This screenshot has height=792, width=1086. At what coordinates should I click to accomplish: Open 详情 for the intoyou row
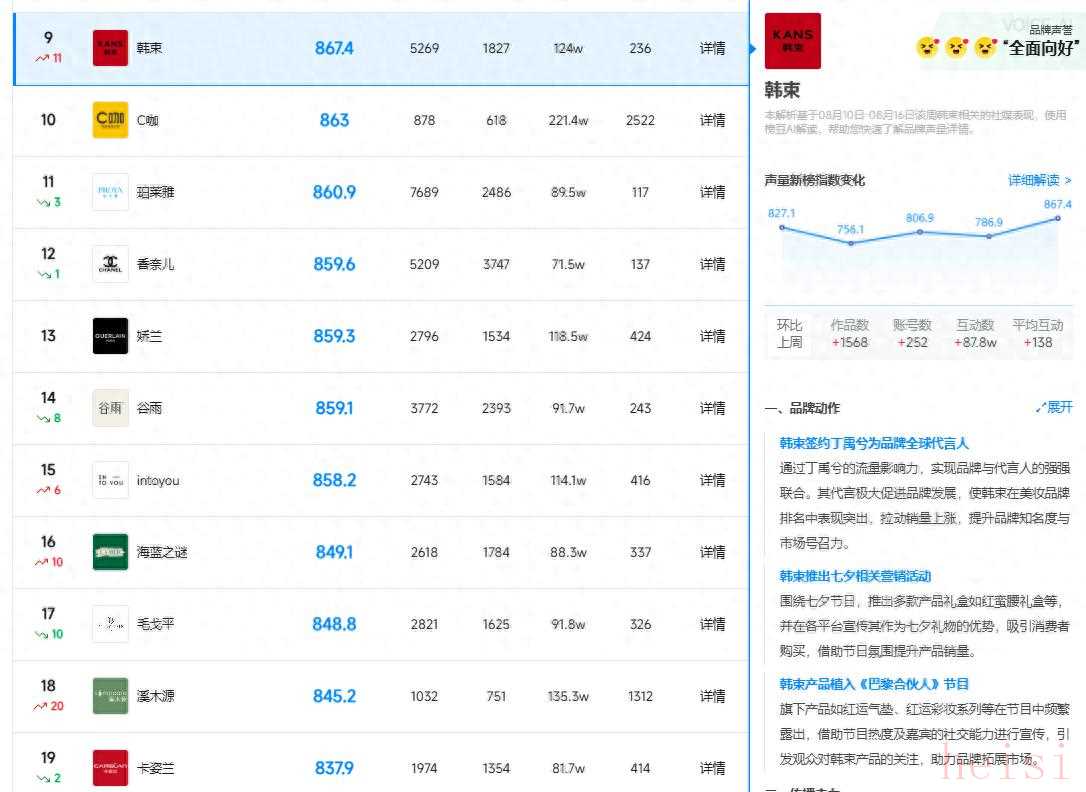tap(712, 480)
